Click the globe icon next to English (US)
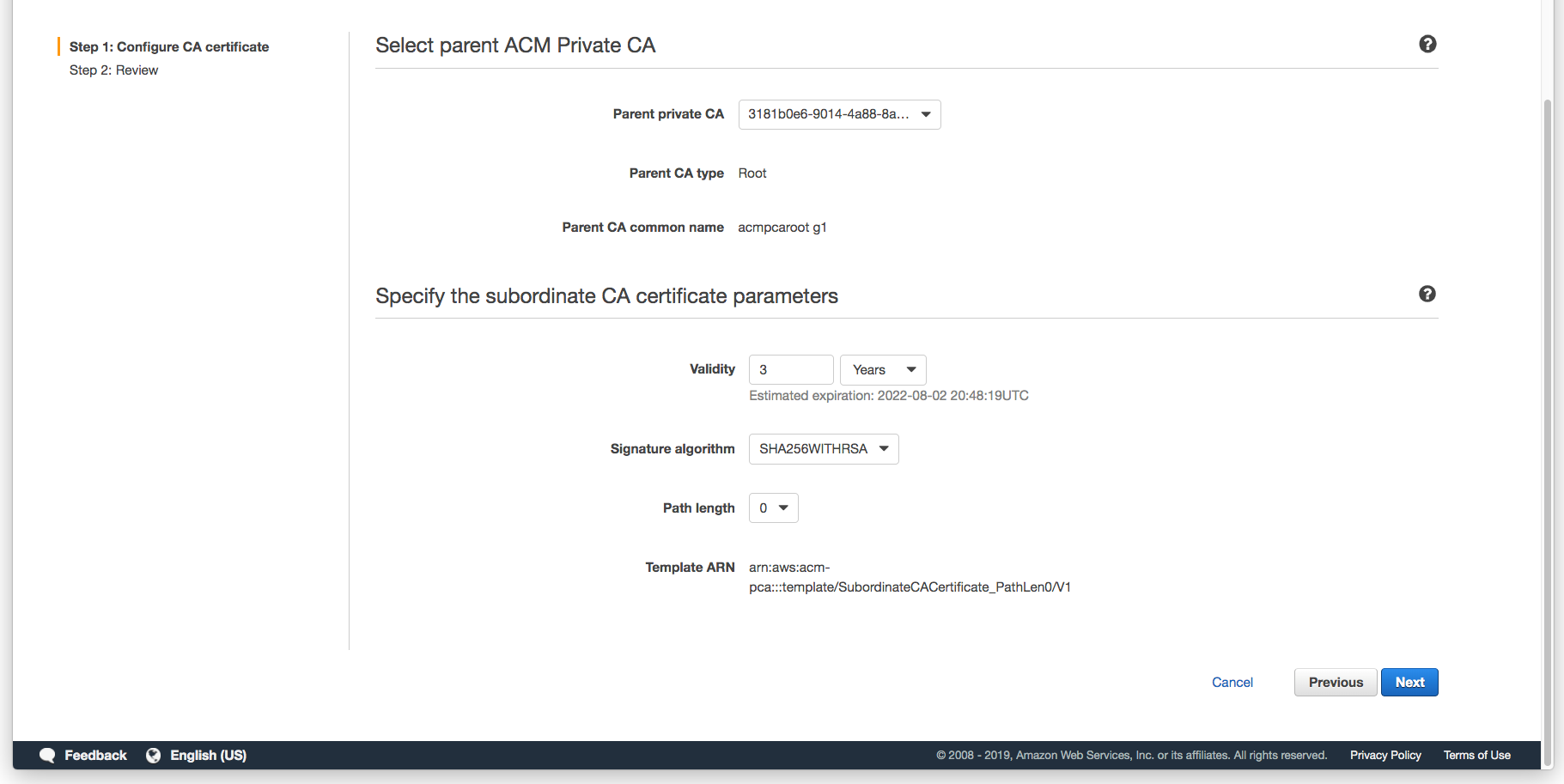Screen dimensions: 1564x784 153,755
